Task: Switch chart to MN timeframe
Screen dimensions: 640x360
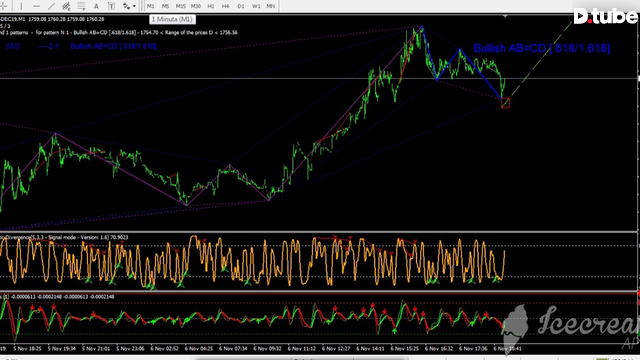Action: tap(271, 6)
